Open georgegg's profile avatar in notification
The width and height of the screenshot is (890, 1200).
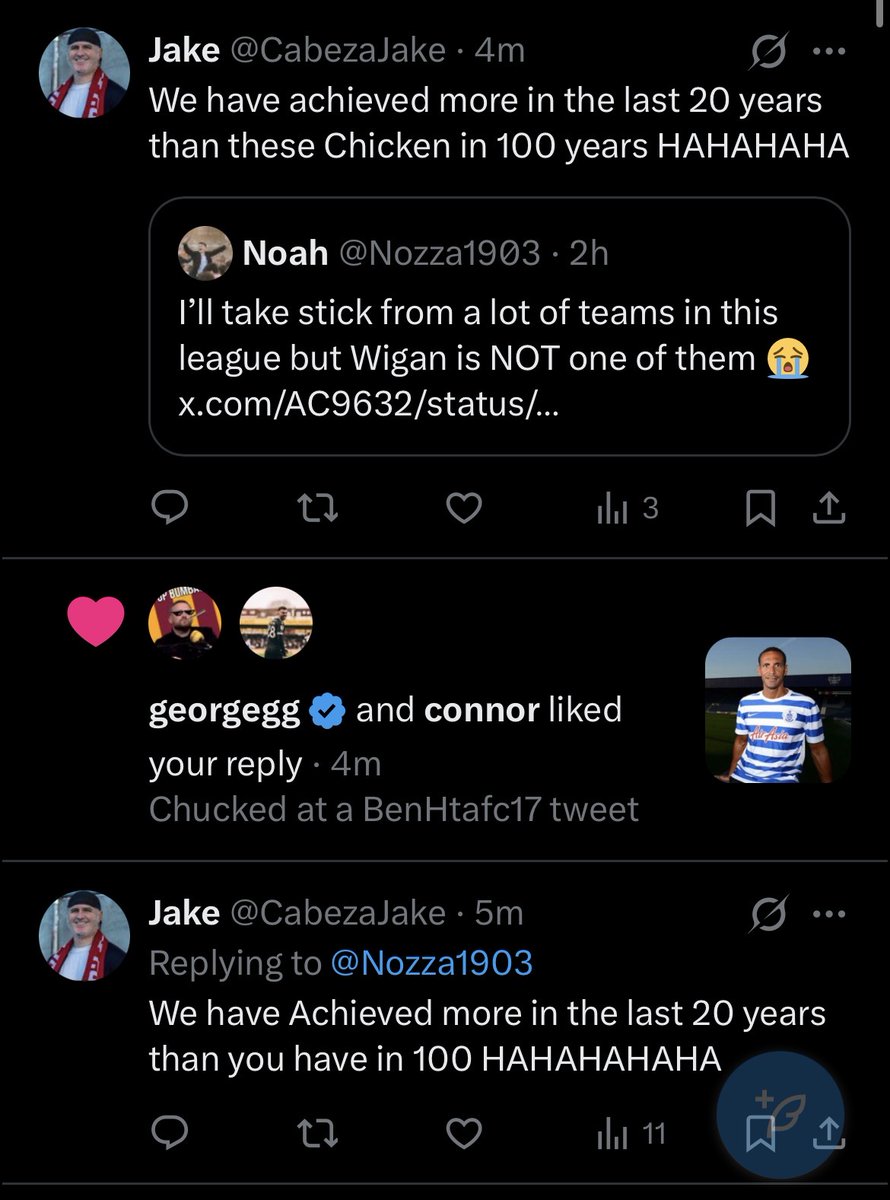pos(182,623)
